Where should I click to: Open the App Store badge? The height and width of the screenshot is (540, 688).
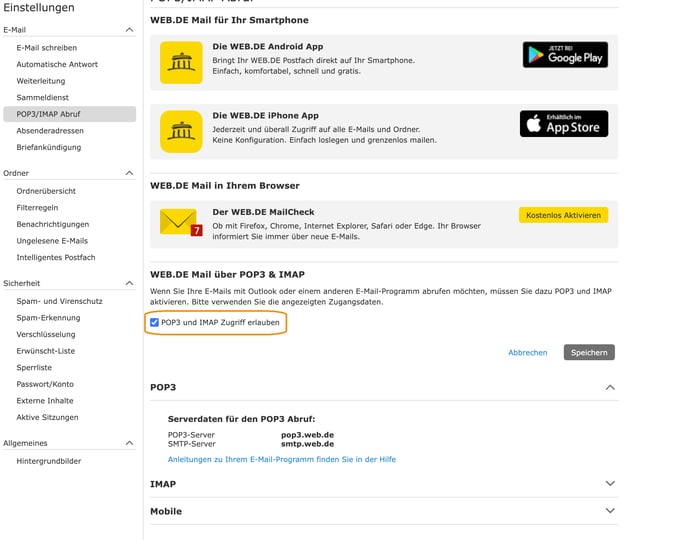coord(564,124)
